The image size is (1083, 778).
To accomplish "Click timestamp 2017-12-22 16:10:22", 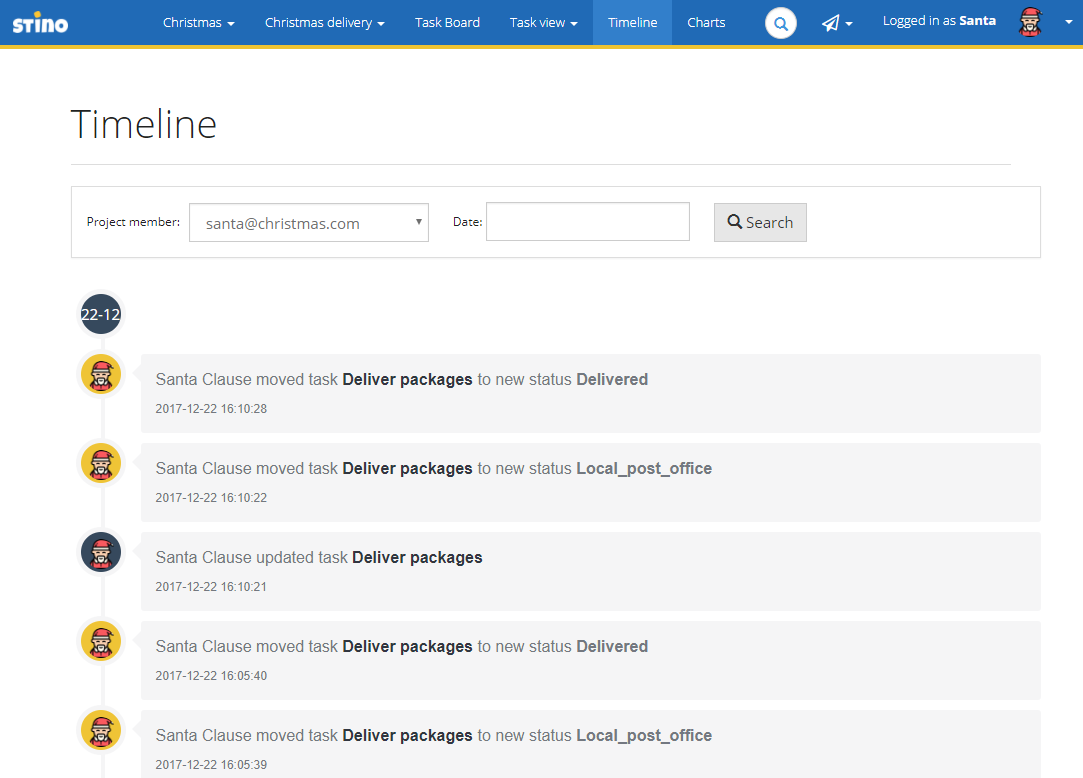I will (211, 498).
